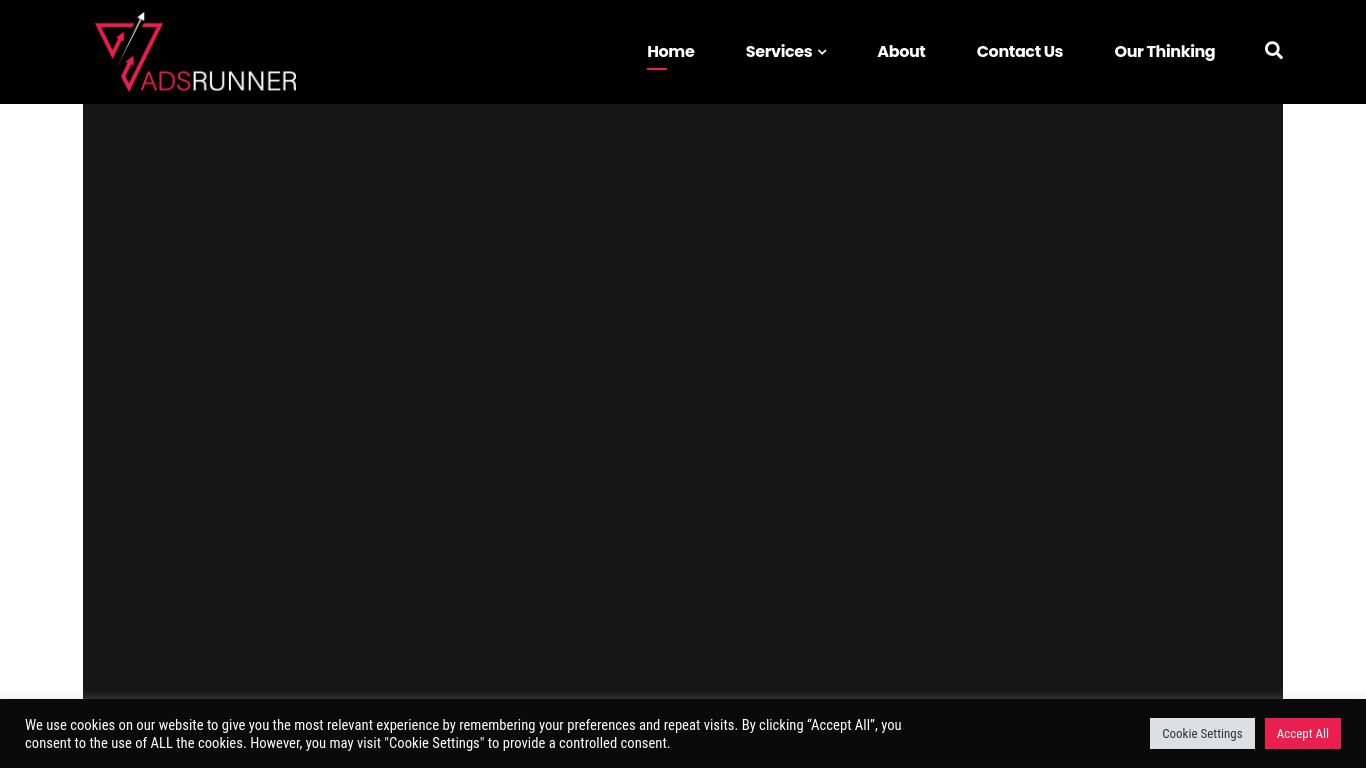Click the red underline beneath Home
The height and width of the screenshot is (768, 1366).
pos(657,69)
